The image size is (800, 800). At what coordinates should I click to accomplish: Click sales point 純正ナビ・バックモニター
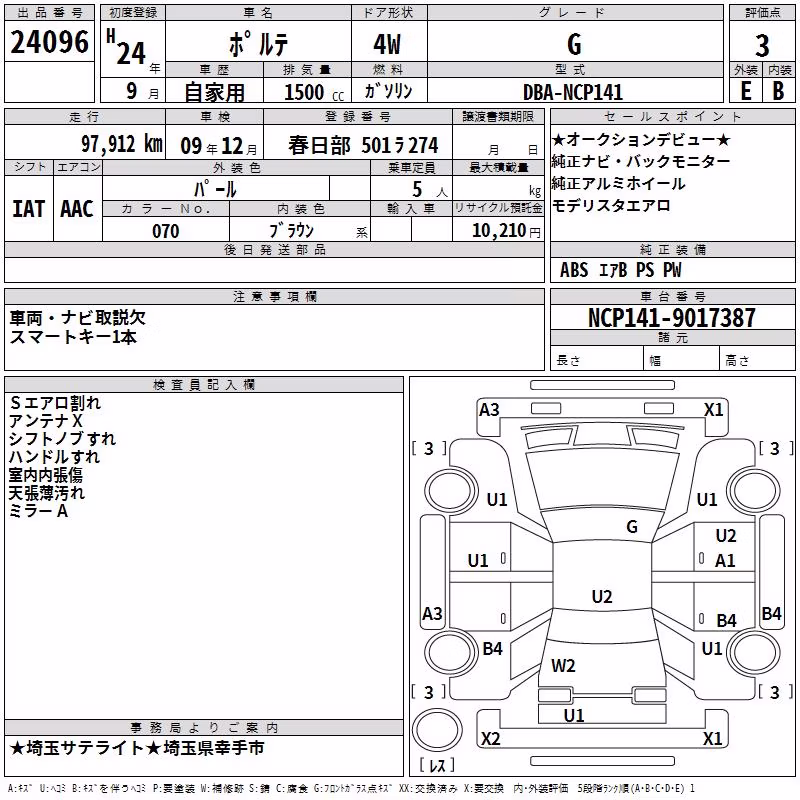click(x=641, y=161)
